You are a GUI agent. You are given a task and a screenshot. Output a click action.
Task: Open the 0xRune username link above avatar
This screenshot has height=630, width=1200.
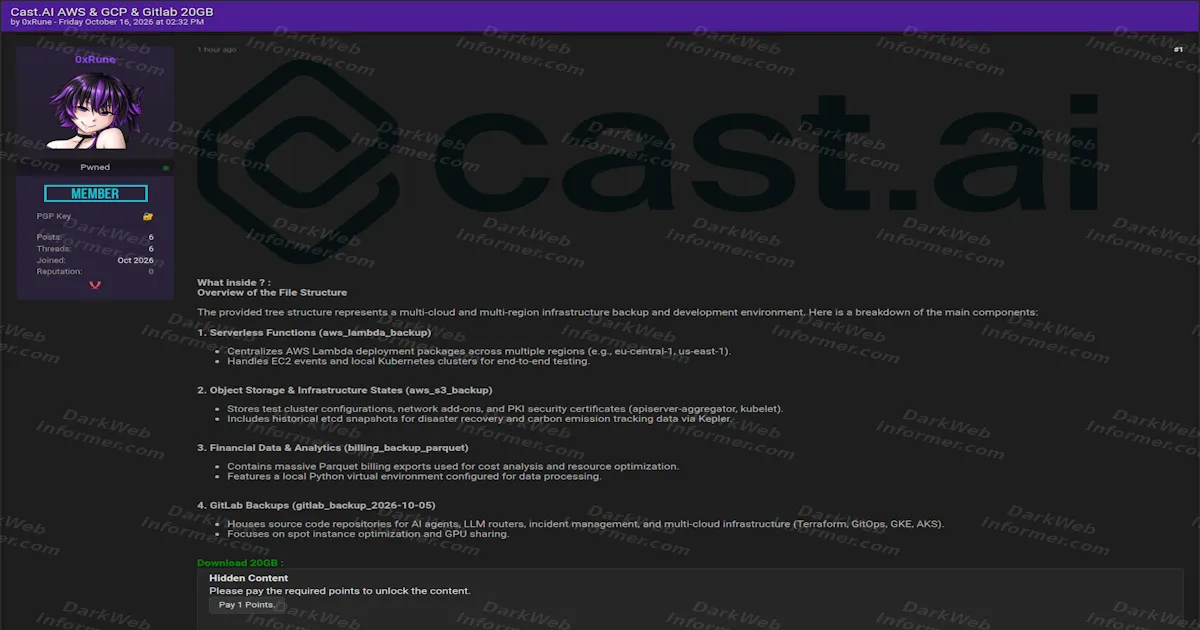[95, 59]
